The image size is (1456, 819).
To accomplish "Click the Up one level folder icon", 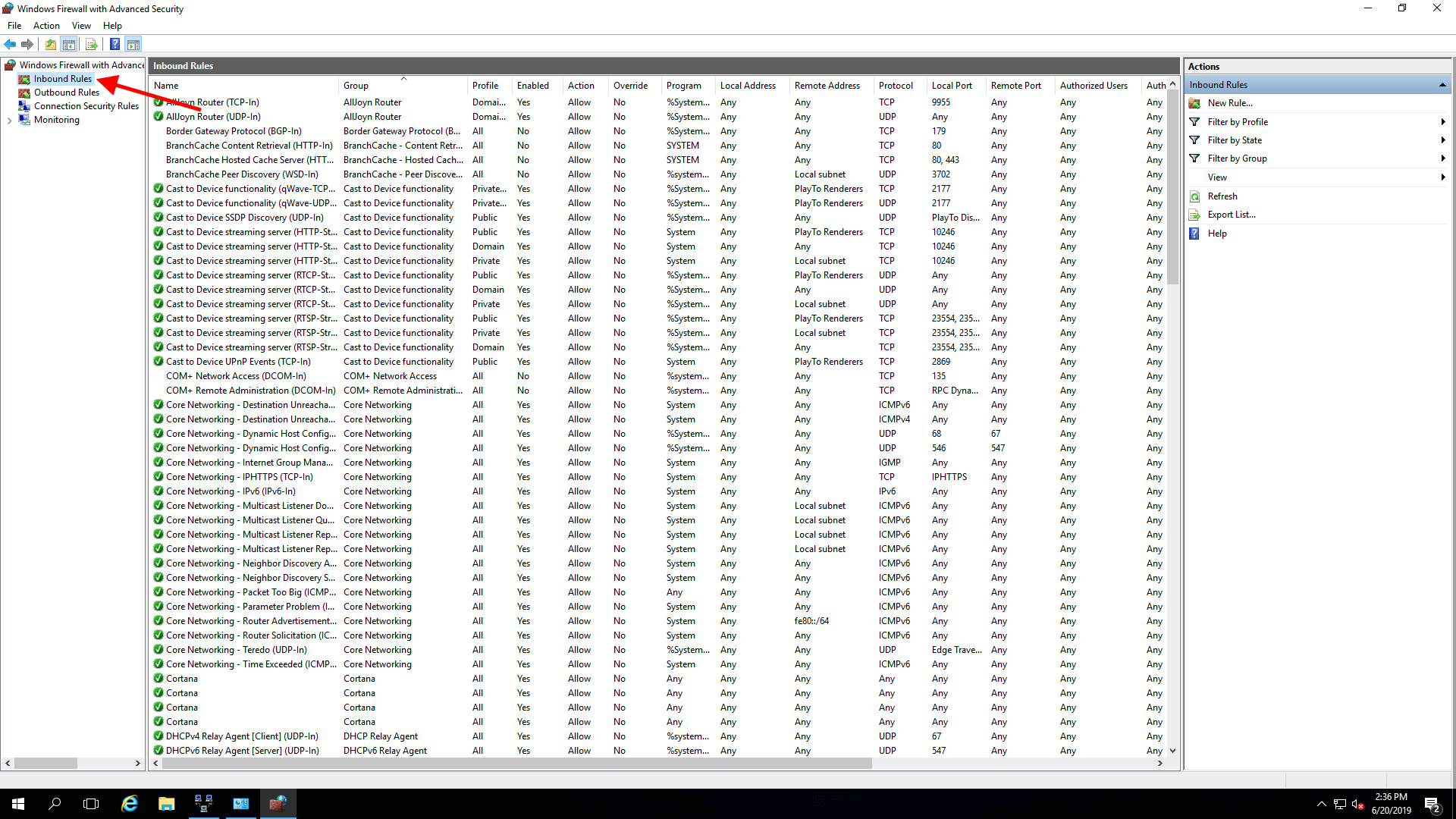I will tap(50, 44).
